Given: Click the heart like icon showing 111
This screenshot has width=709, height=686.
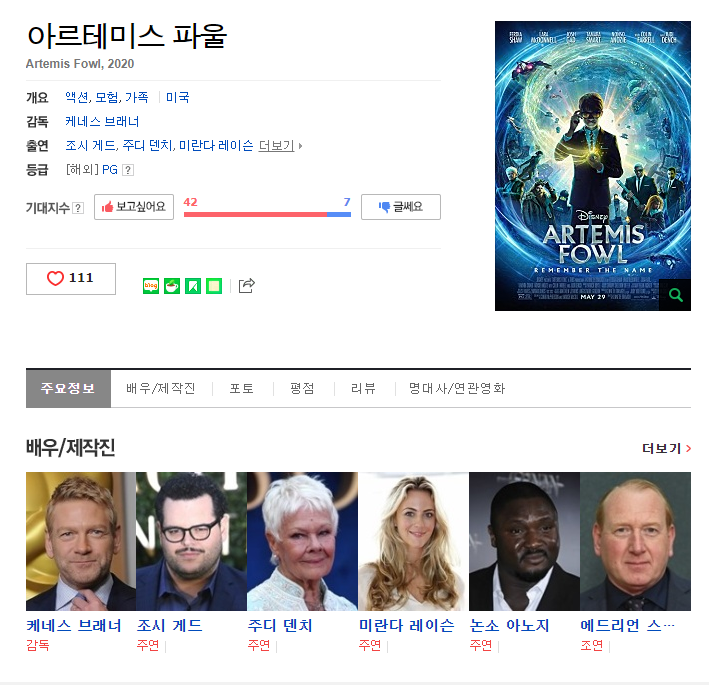Looking at the screenshot, I should point(71,279).
